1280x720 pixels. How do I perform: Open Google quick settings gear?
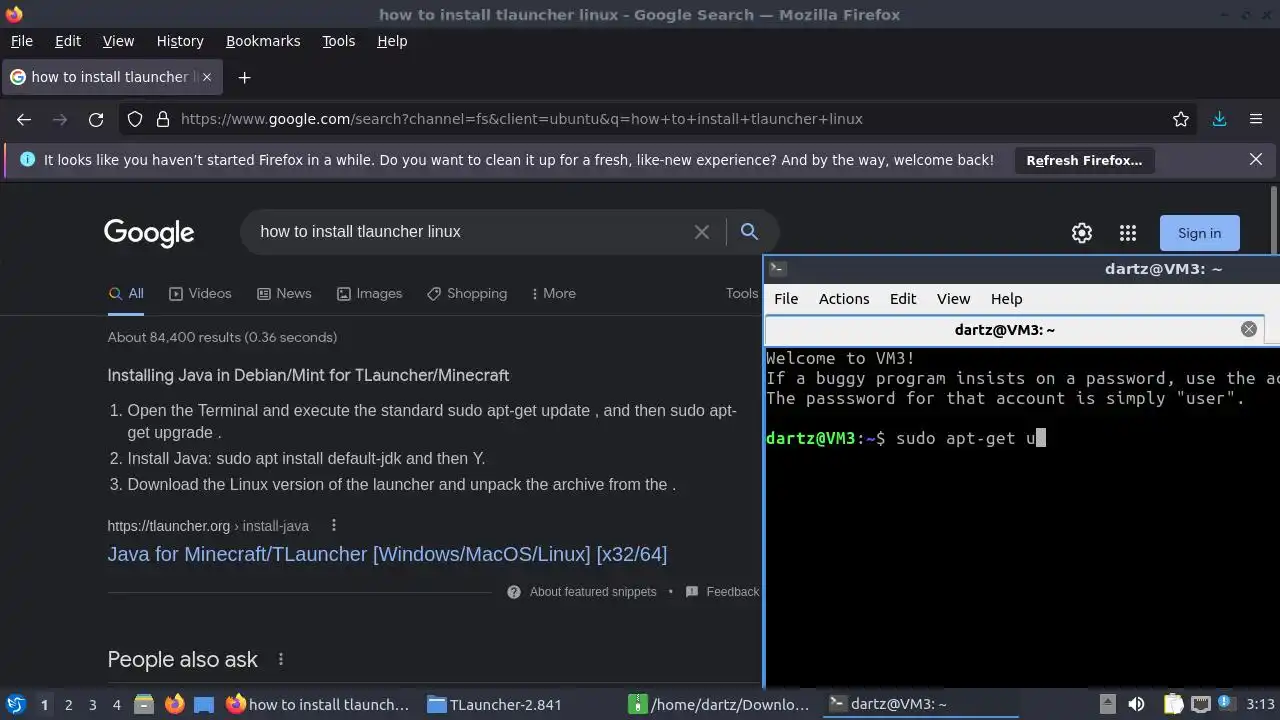(x=1082, y=233)
